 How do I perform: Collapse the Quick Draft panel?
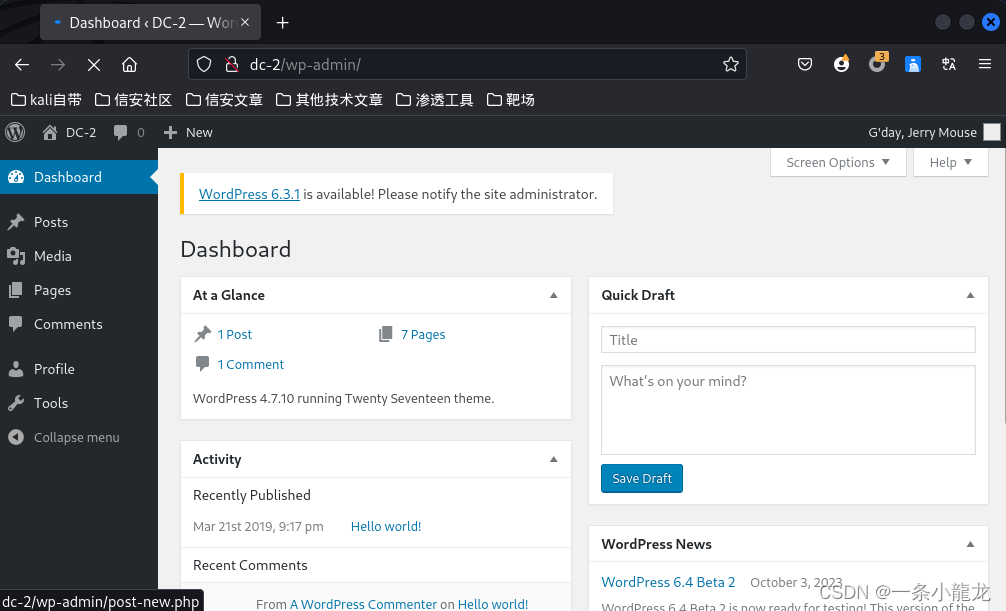970,295
